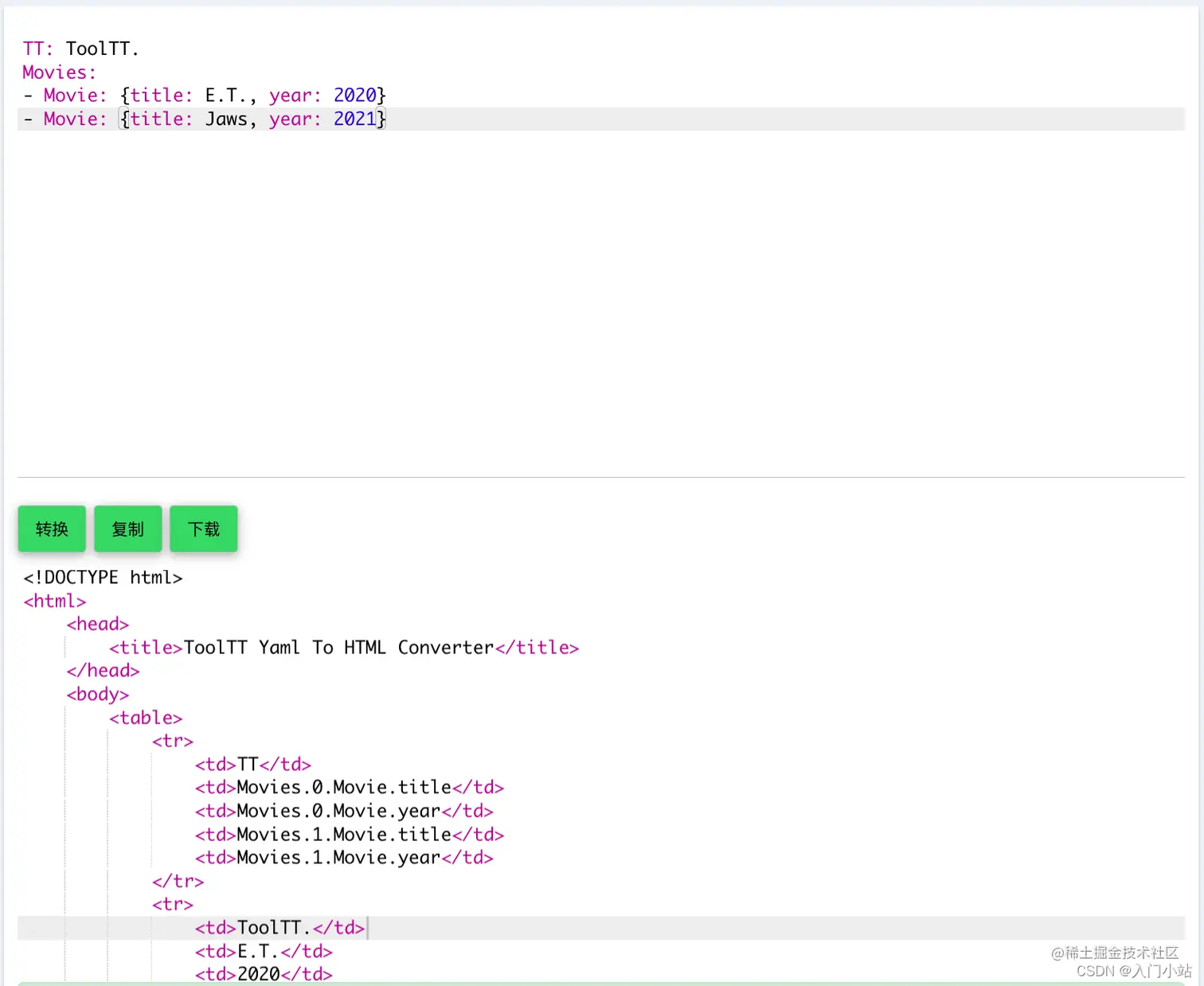Click the 'Movies.1.Movie.year' cell line
The image size is (1204, 986).
coord(344,858)
